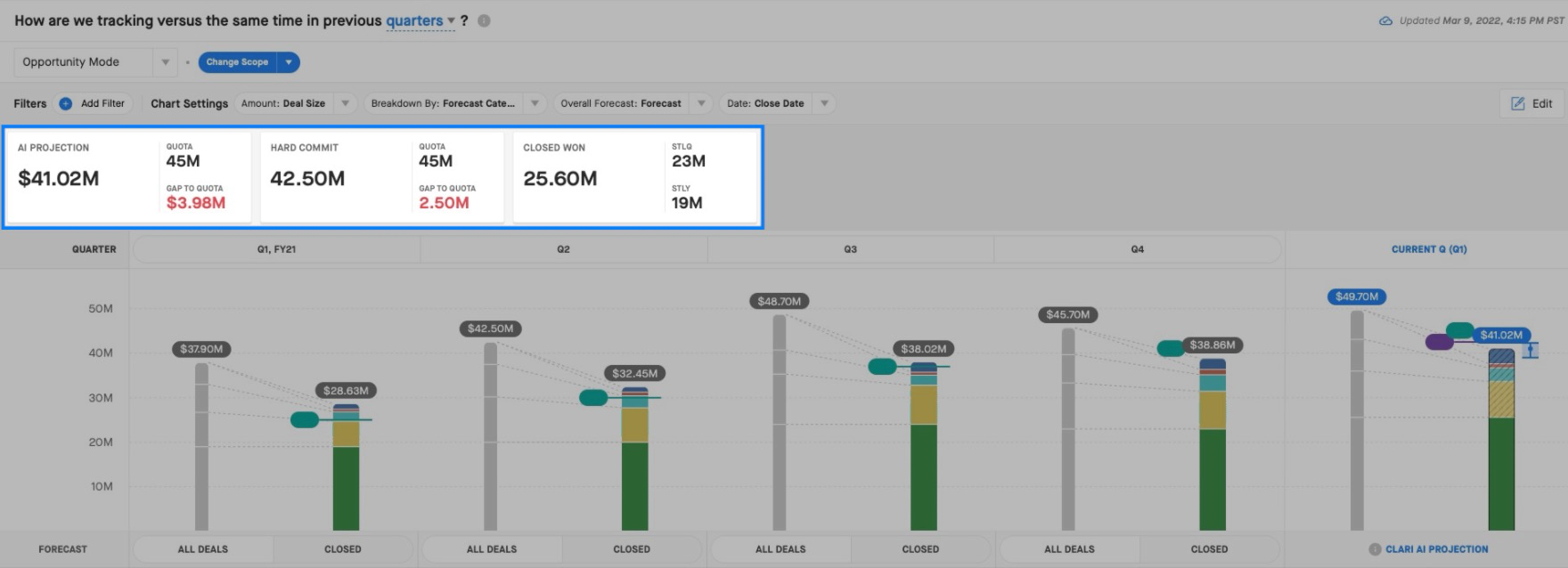
Task: Click the $49.70M label in the current quarter
Action: [x=1356, y=296]
